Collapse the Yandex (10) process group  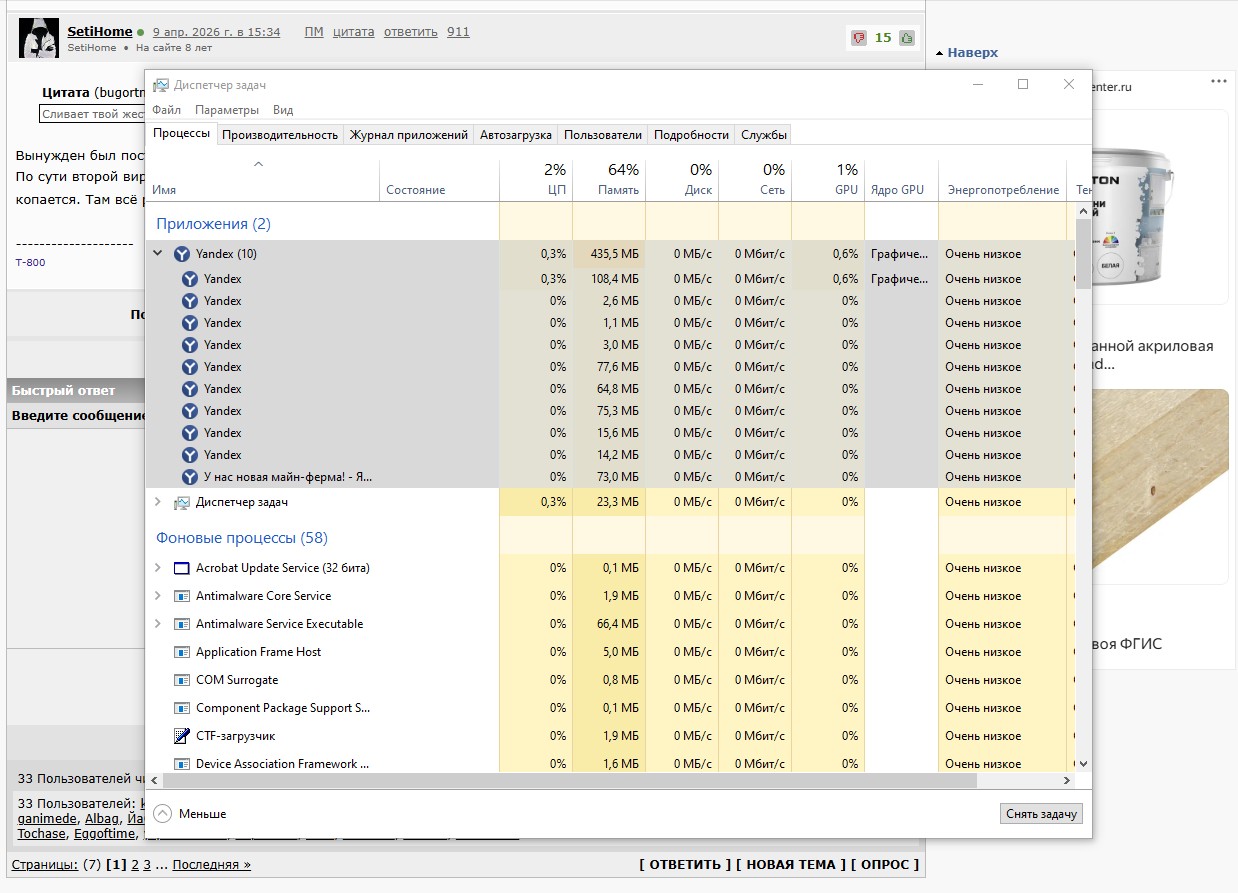pos(157,254)
